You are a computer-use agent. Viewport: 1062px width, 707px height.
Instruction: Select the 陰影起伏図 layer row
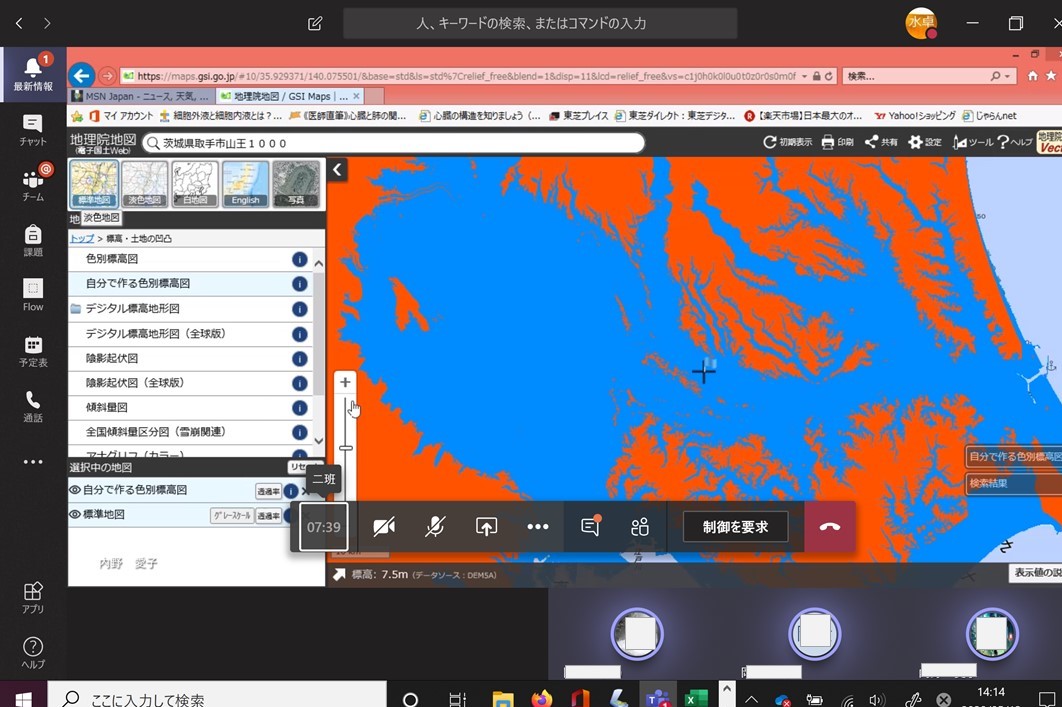(x=190, y=358)
